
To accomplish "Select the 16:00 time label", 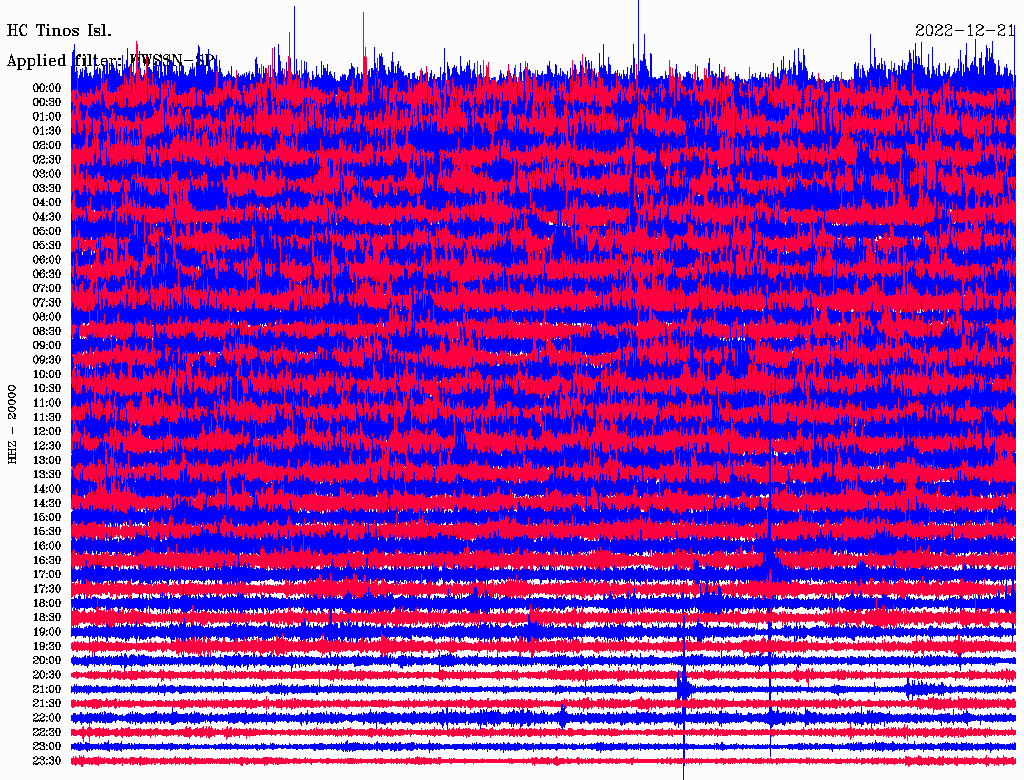I will click(47, 545).
